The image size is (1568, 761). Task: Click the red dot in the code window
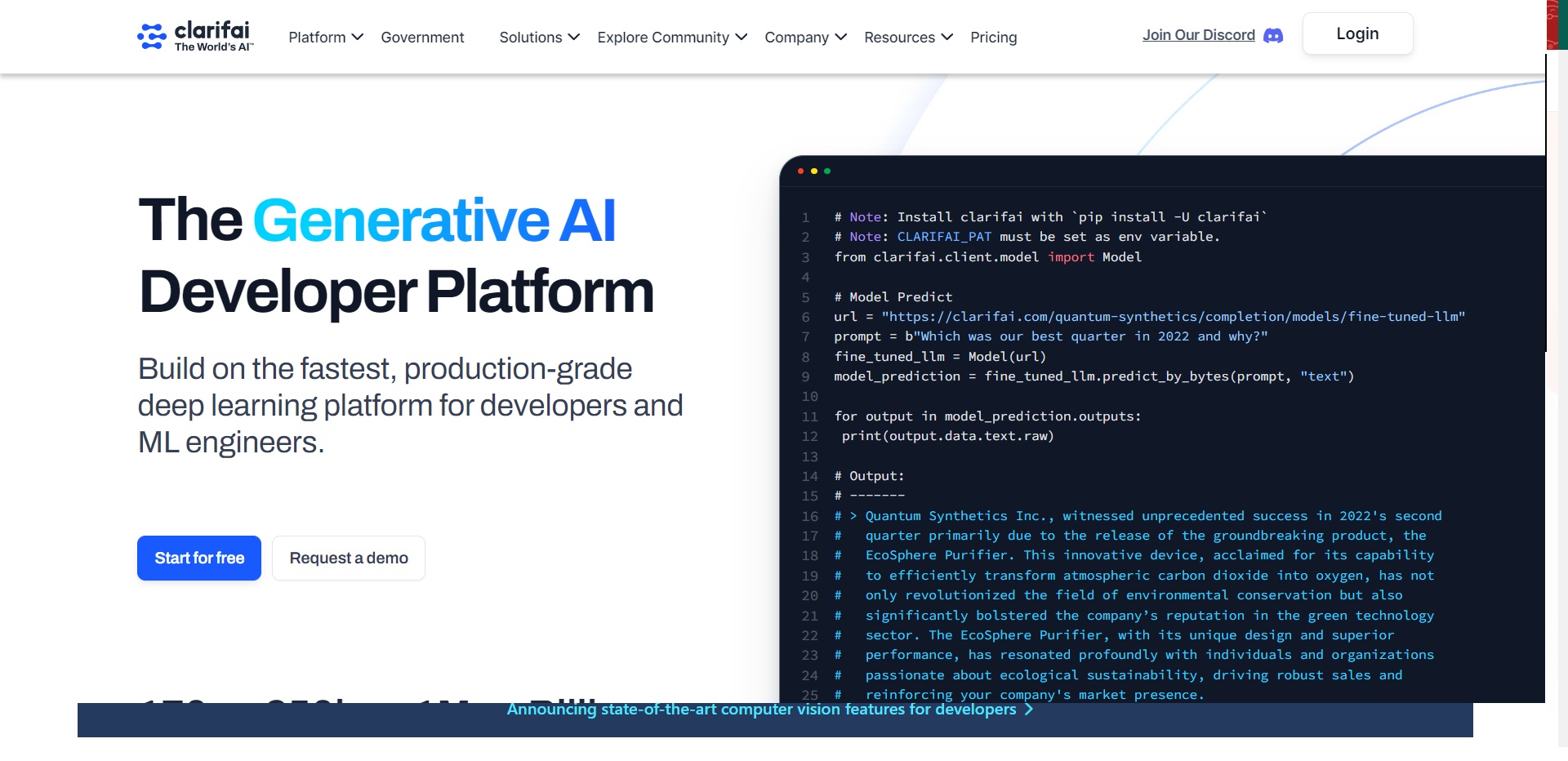coord(800,171)
